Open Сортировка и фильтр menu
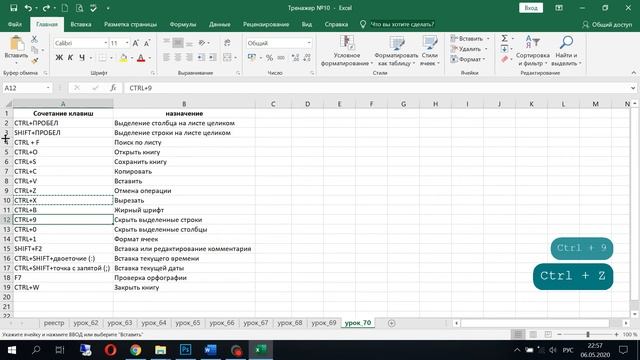 click(x=533, y=51)
